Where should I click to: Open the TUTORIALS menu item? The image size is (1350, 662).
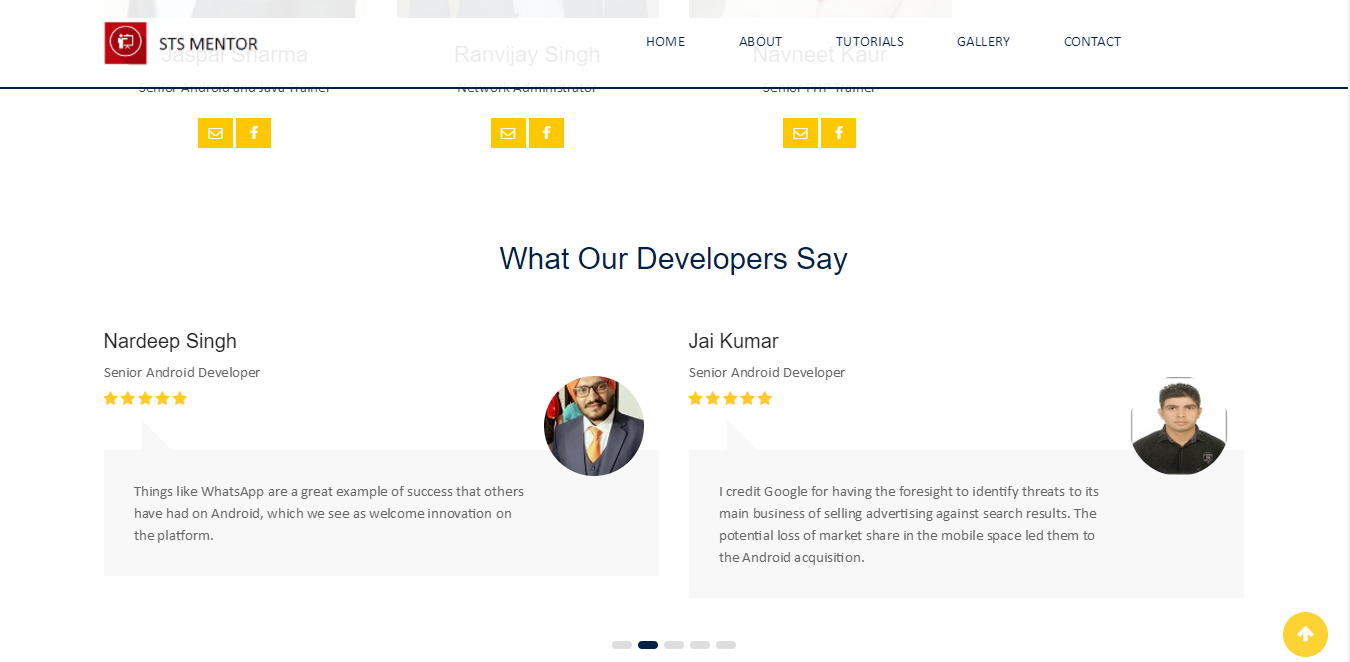[x=869, y=42]
